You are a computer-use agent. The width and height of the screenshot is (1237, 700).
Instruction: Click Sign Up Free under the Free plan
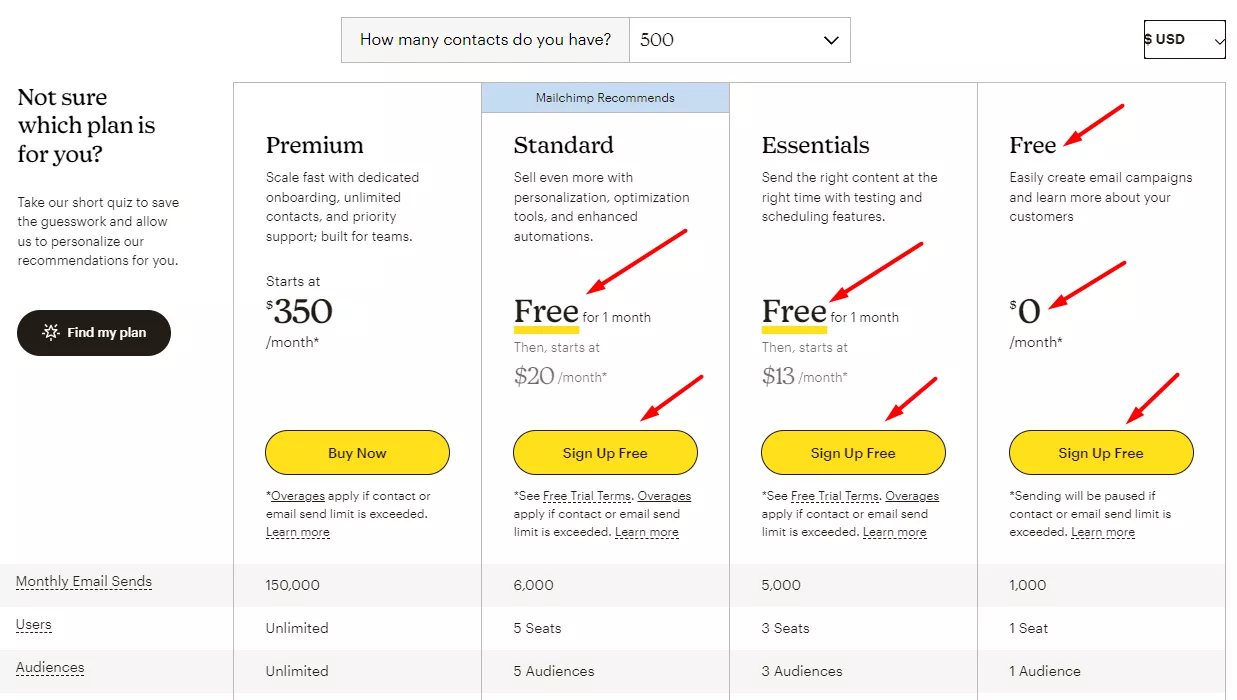[1100, 452]
